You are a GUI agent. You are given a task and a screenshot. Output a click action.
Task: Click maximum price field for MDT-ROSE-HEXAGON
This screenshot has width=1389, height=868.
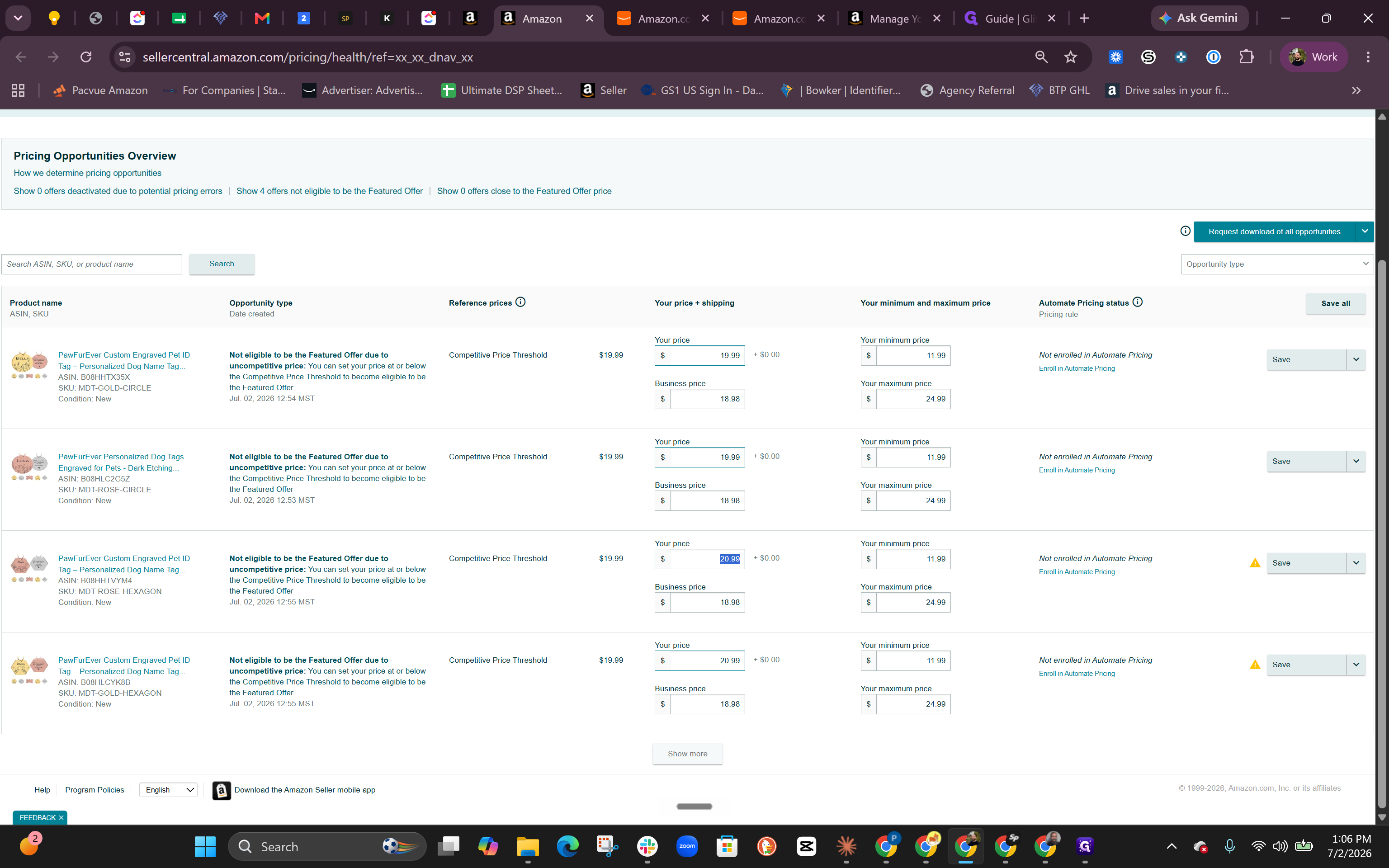905,602
